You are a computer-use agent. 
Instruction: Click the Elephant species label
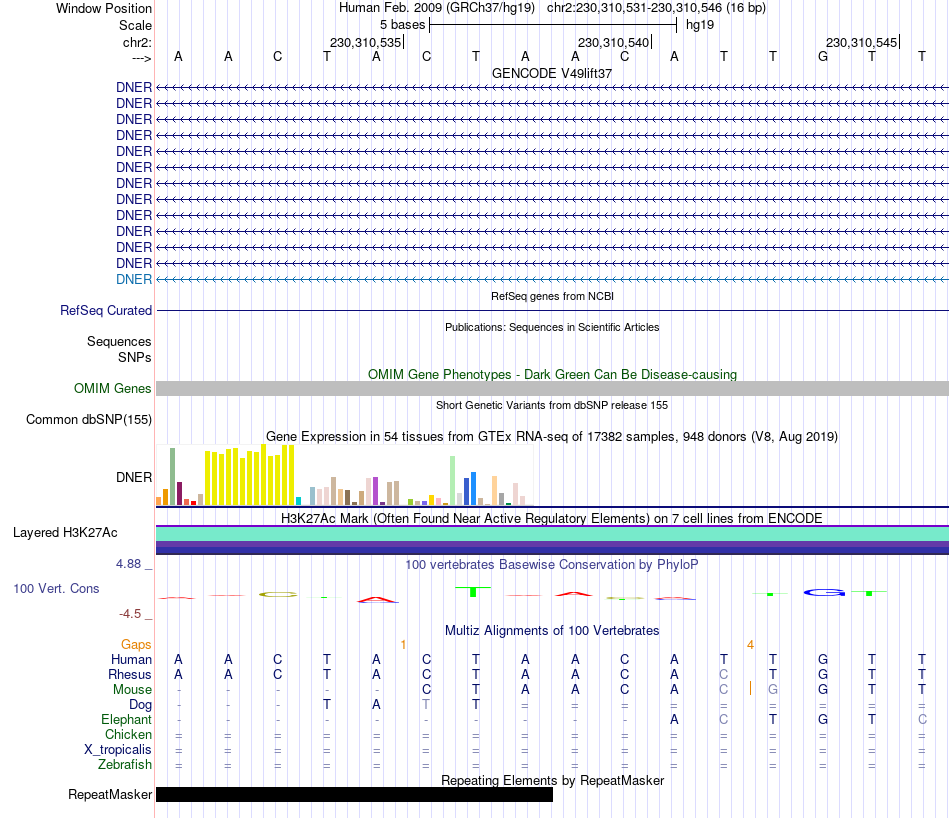coord(126,719)
